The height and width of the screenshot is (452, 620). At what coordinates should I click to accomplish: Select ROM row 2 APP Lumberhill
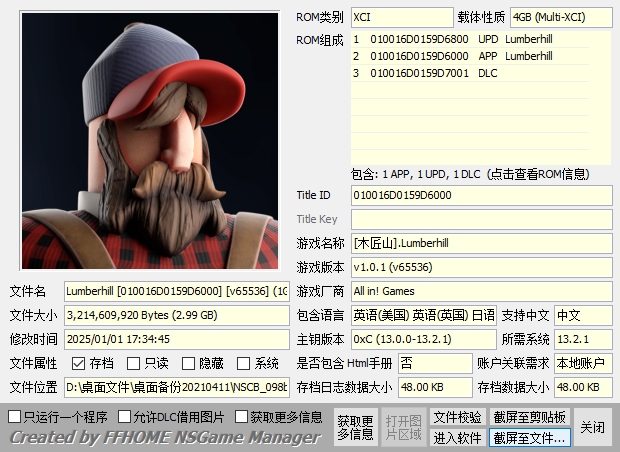(470, 56)
